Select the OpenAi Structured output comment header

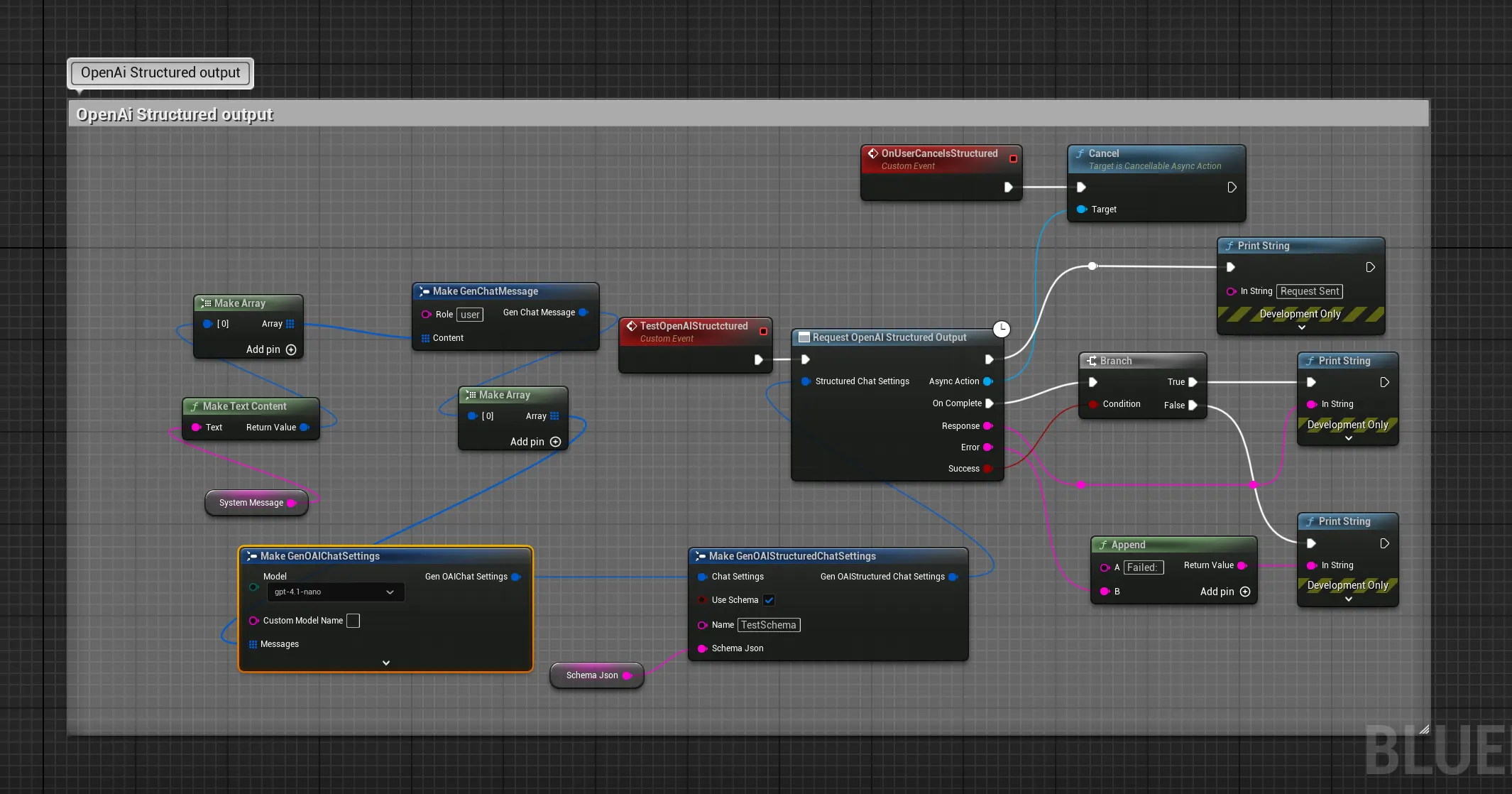point(748,114)
